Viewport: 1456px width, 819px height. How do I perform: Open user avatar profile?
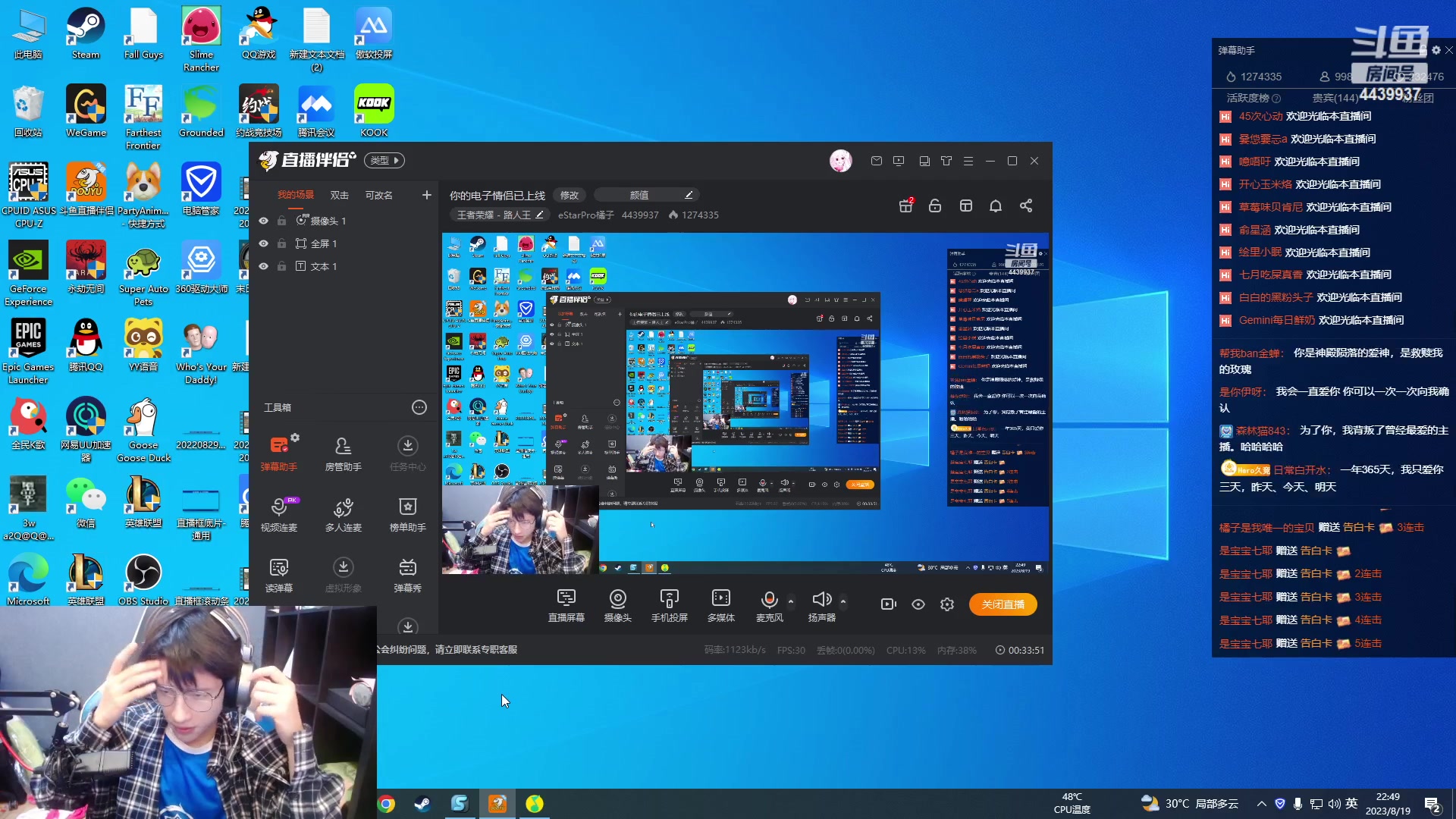pos(840,160)
